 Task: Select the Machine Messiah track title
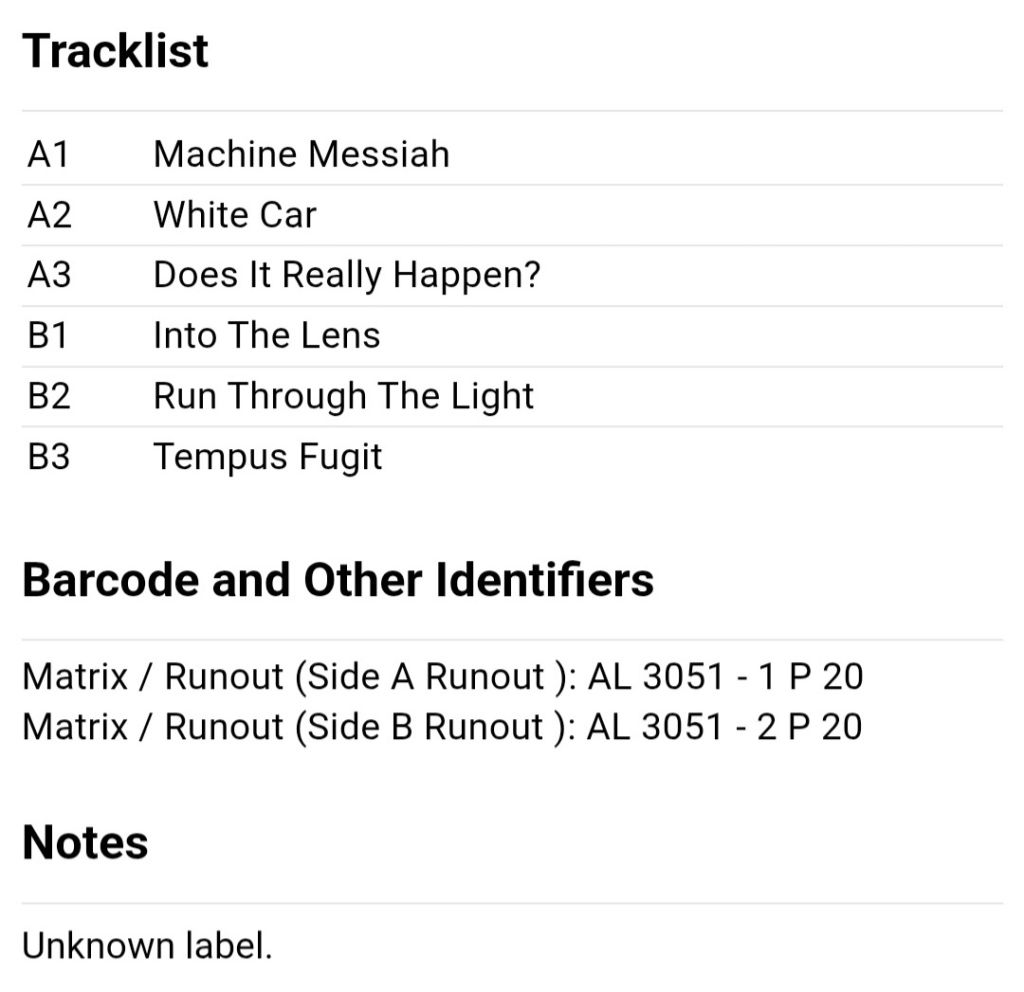[301, 154]
